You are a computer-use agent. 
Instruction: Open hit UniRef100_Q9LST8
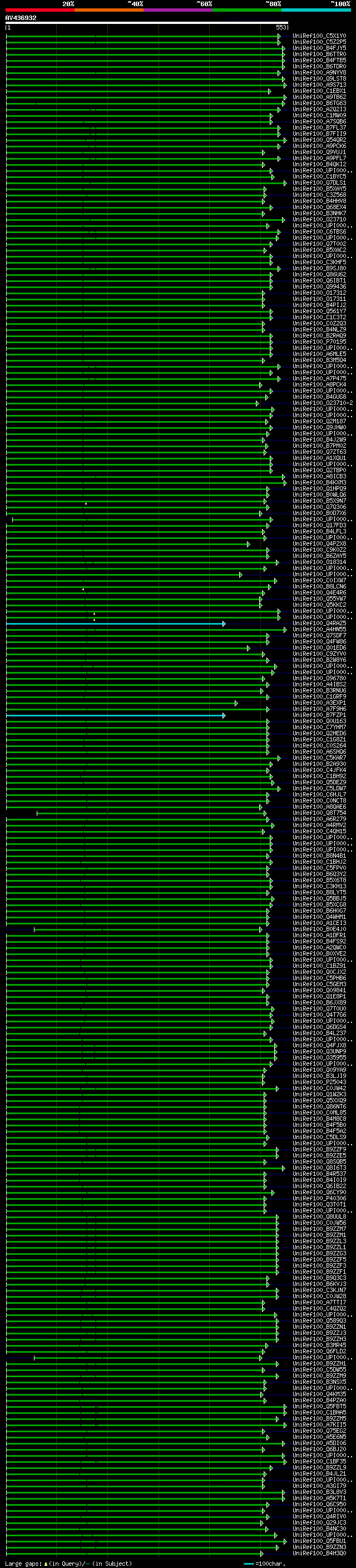tap(319, 78)
